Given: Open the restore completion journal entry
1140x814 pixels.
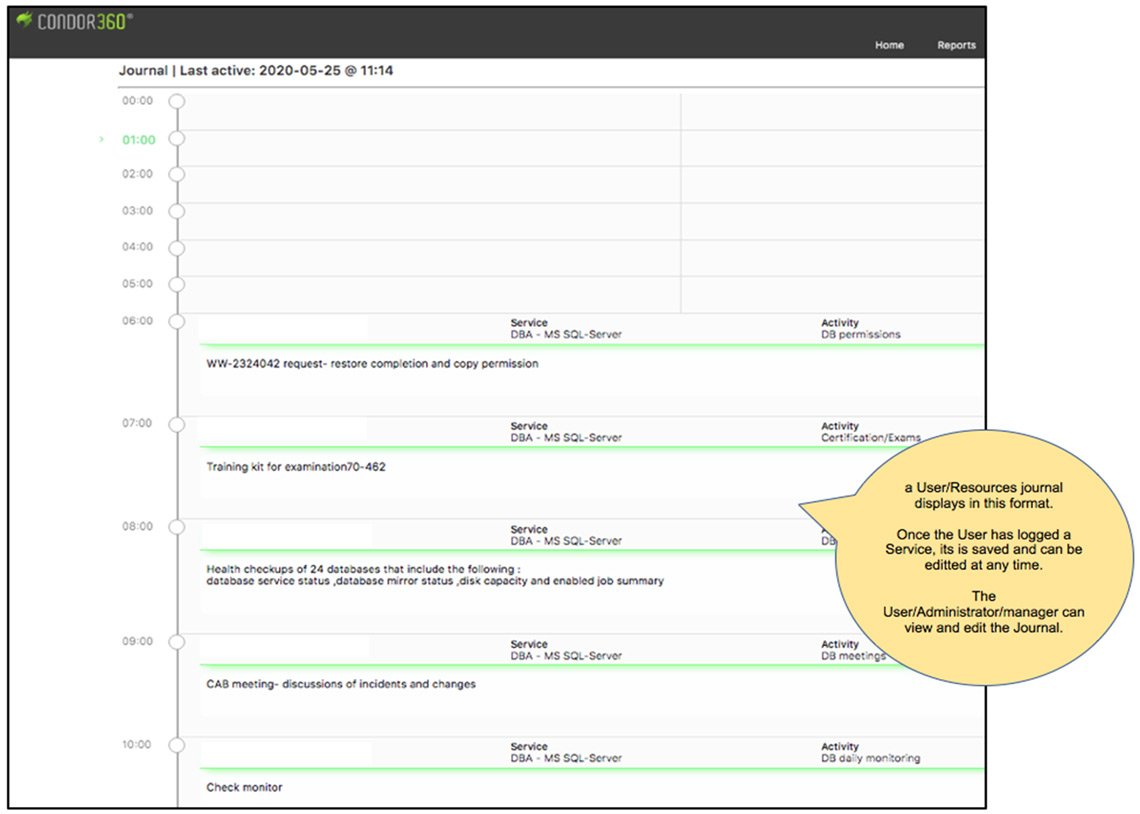Looking at the screenshot, I should pos(372,364).
